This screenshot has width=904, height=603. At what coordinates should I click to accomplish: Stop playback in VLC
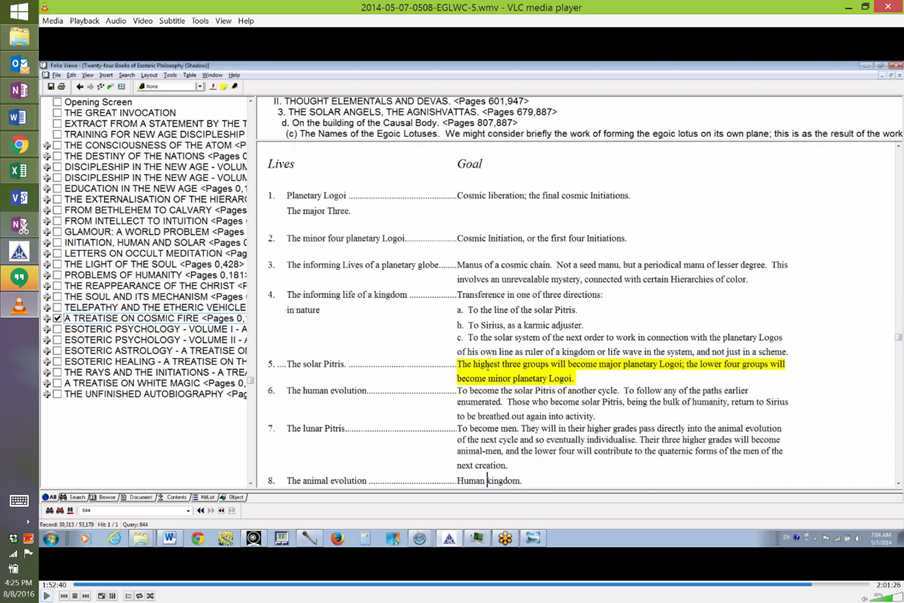tap(74, 596)
